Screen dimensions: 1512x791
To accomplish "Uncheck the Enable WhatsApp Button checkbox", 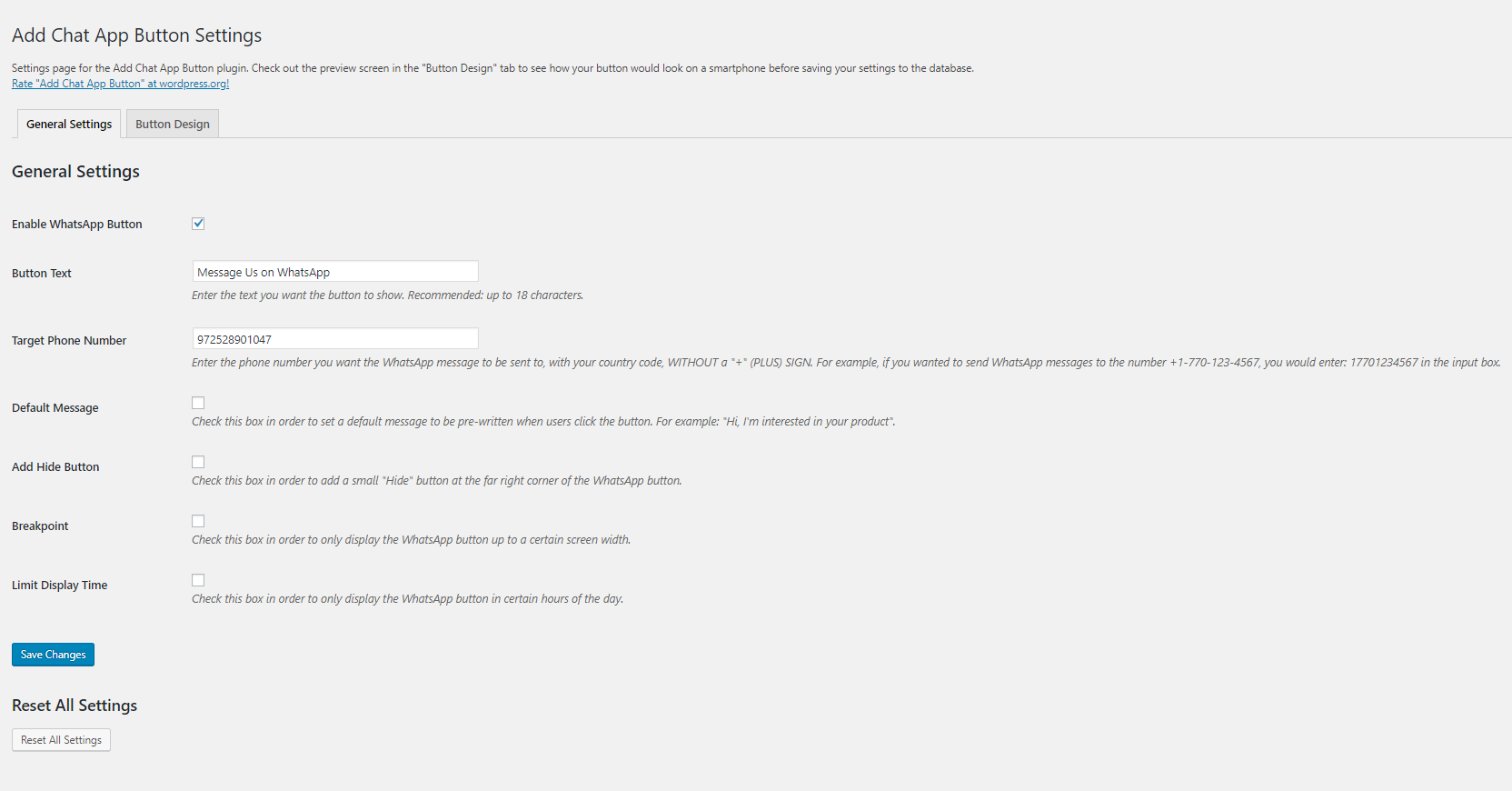I will coord(198,224).
